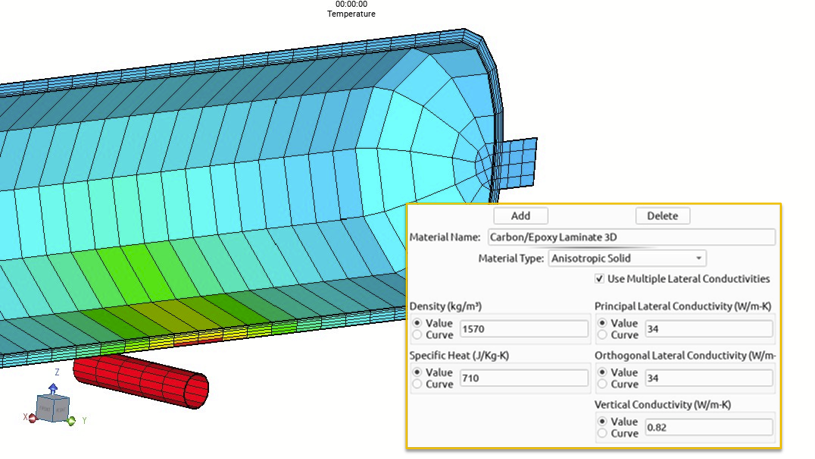Viewport: 815px width, 459px height.
Task: Open the Material Type dropdown
Action: pos(627,258)
